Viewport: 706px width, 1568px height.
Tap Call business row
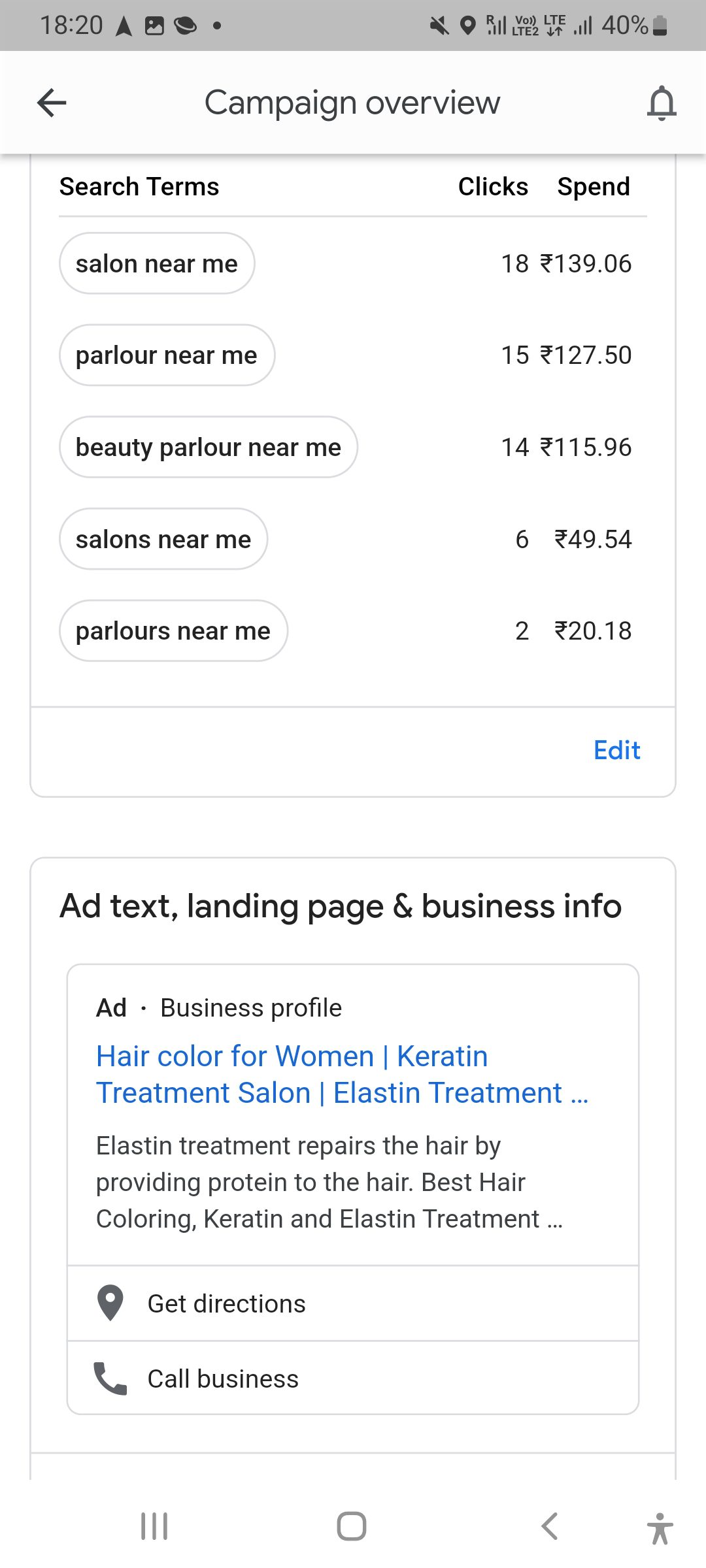(x=353, y=1379)
